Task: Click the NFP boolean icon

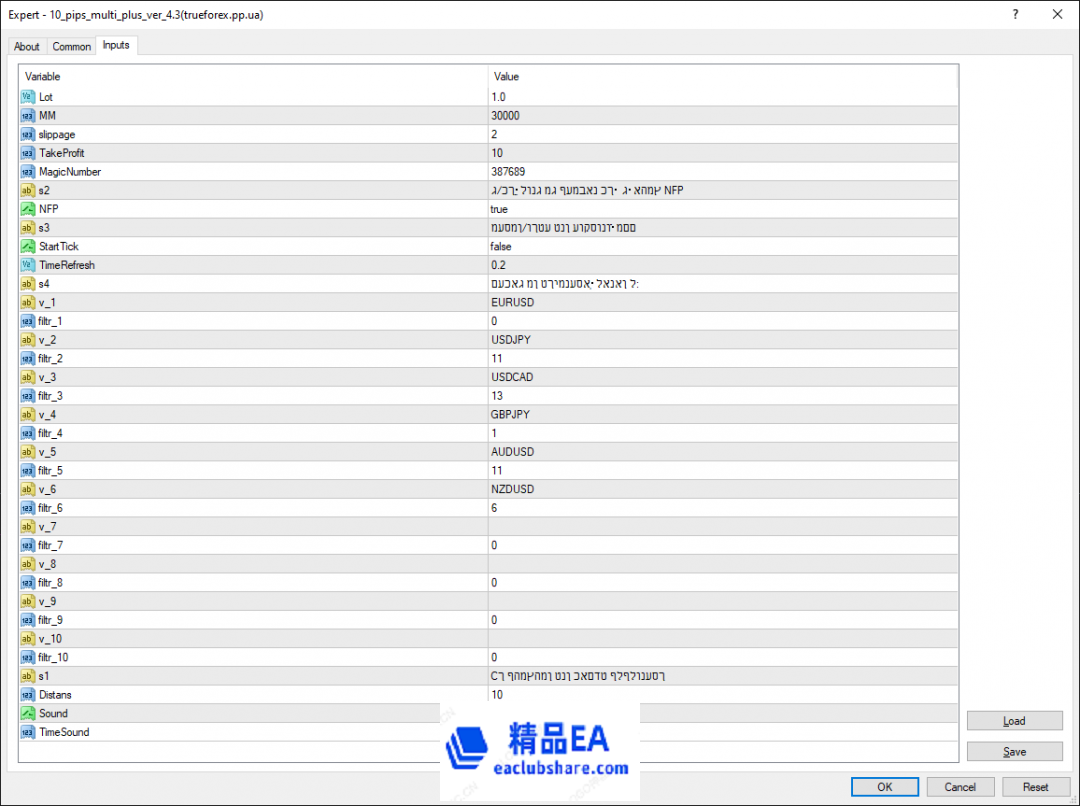Action: 28,209
